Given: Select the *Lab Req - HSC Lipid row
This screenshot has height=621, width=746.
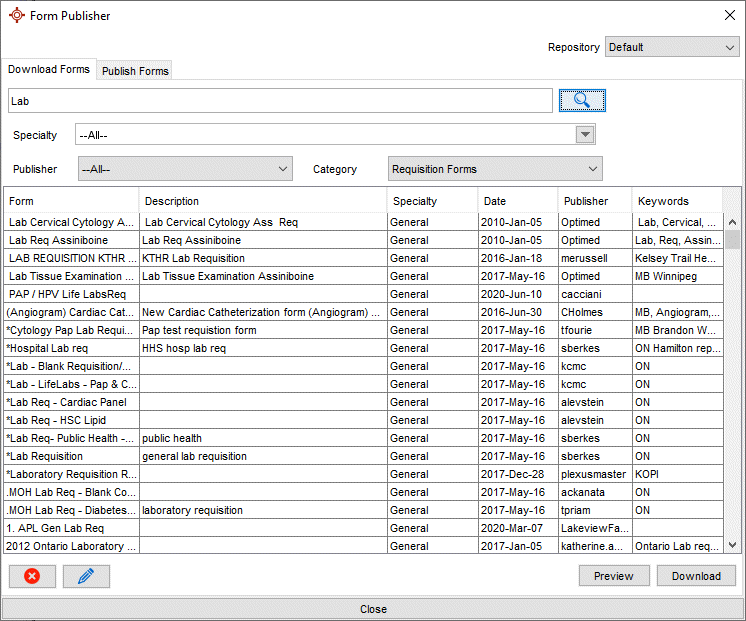Looking at the screenshot, I should pyautogui.click(x=363, y=420).
